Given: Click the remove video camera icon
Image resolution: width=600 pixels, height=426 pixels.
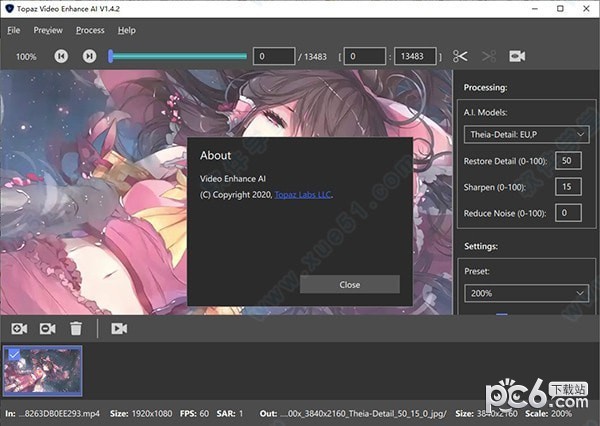Looking at the screenshot, I should 47,328.
